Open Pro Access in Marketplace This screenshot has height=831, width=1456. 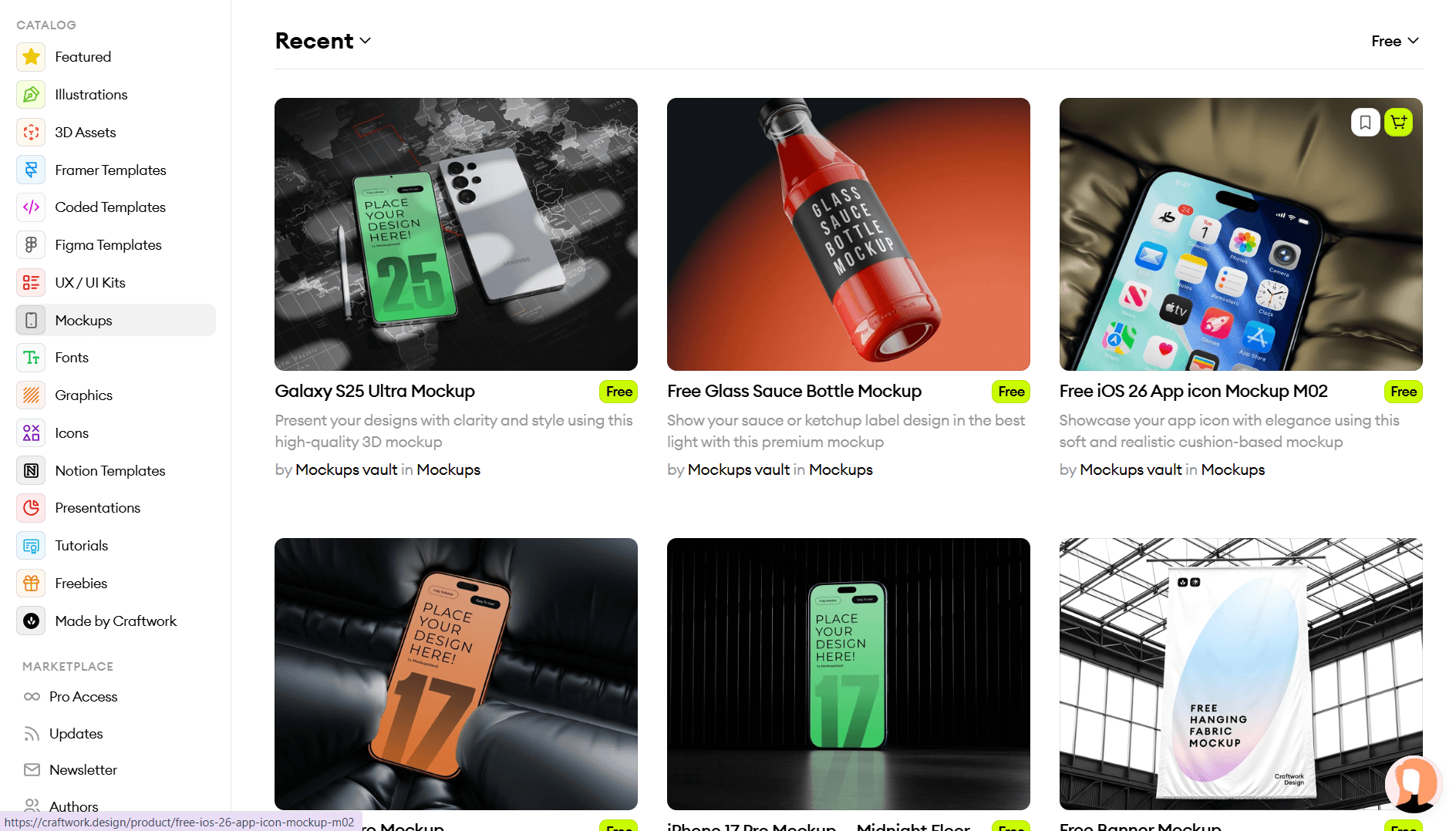(83, 697)
